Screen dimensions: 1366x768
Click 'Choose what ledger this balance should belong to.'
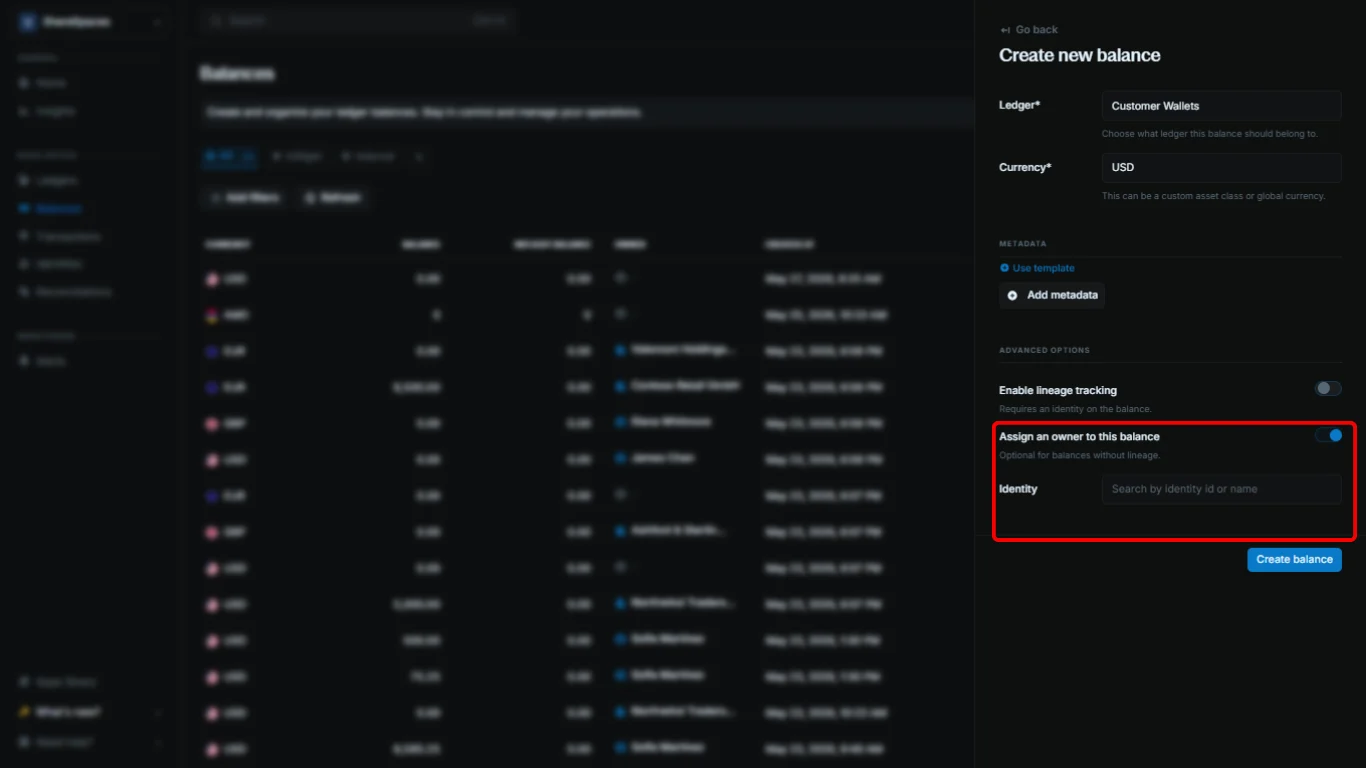[x=1210, y=134]
